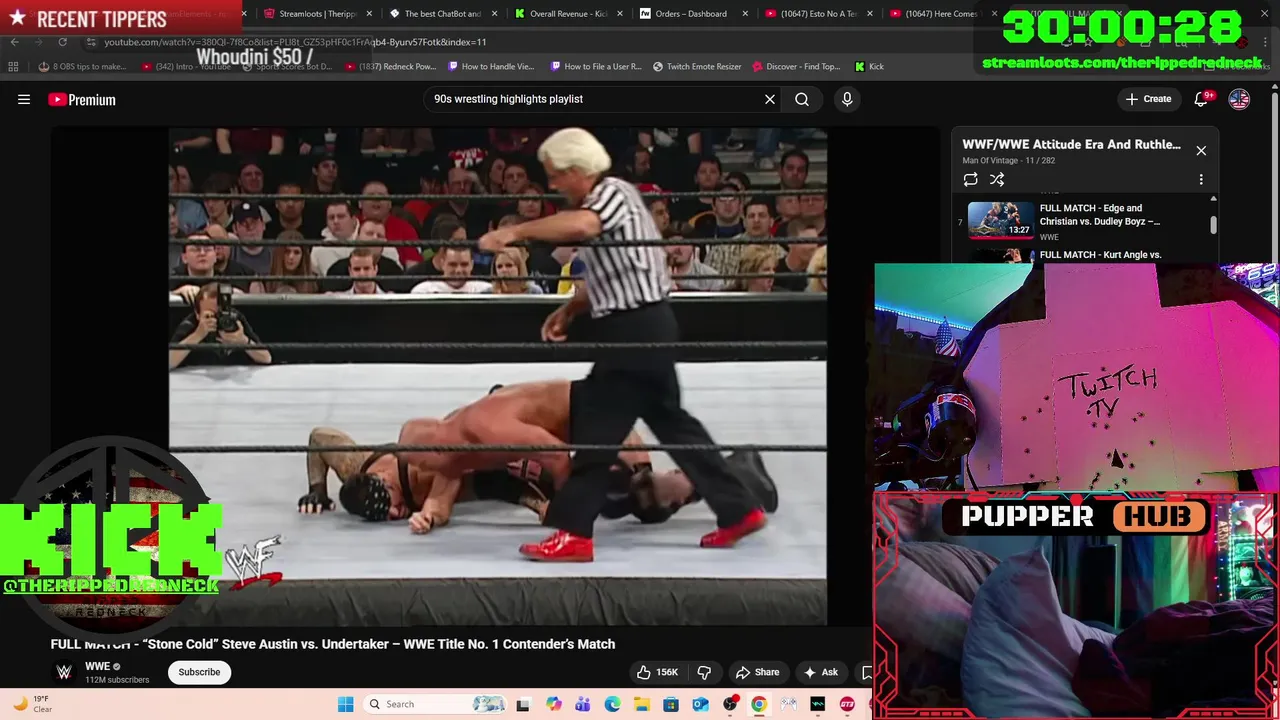Screen dimensions: 1280x720
Task: Open the Redneck Pow... bookmark
Action: point(391,67)
